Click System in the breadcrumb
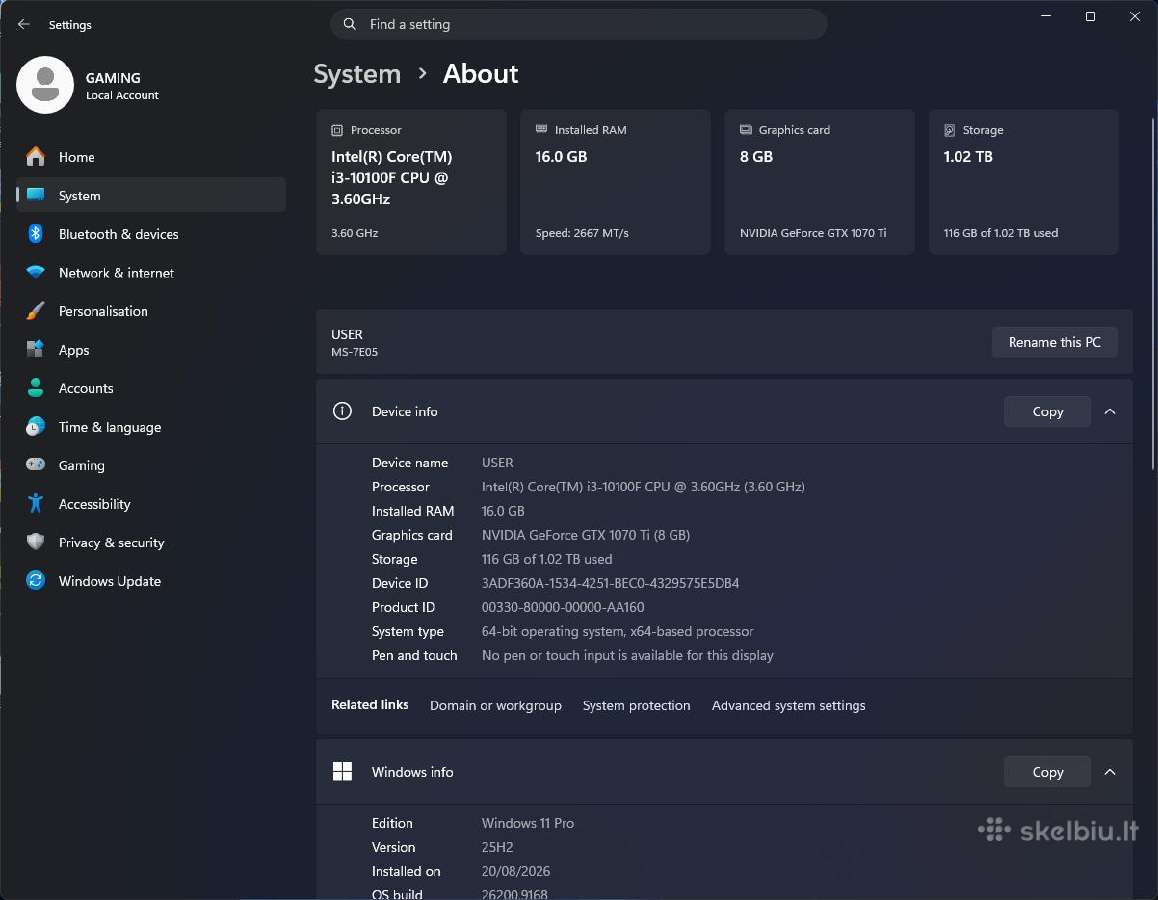The width and height of the screenshot is (1158, 900). coord(357,74)
